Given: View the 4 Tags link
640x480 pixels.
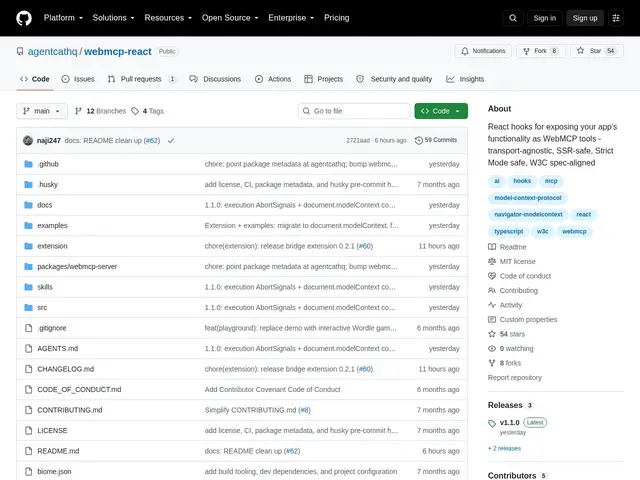Looking at the screenshot, I should pyautogui.click(x=147, y=111).
